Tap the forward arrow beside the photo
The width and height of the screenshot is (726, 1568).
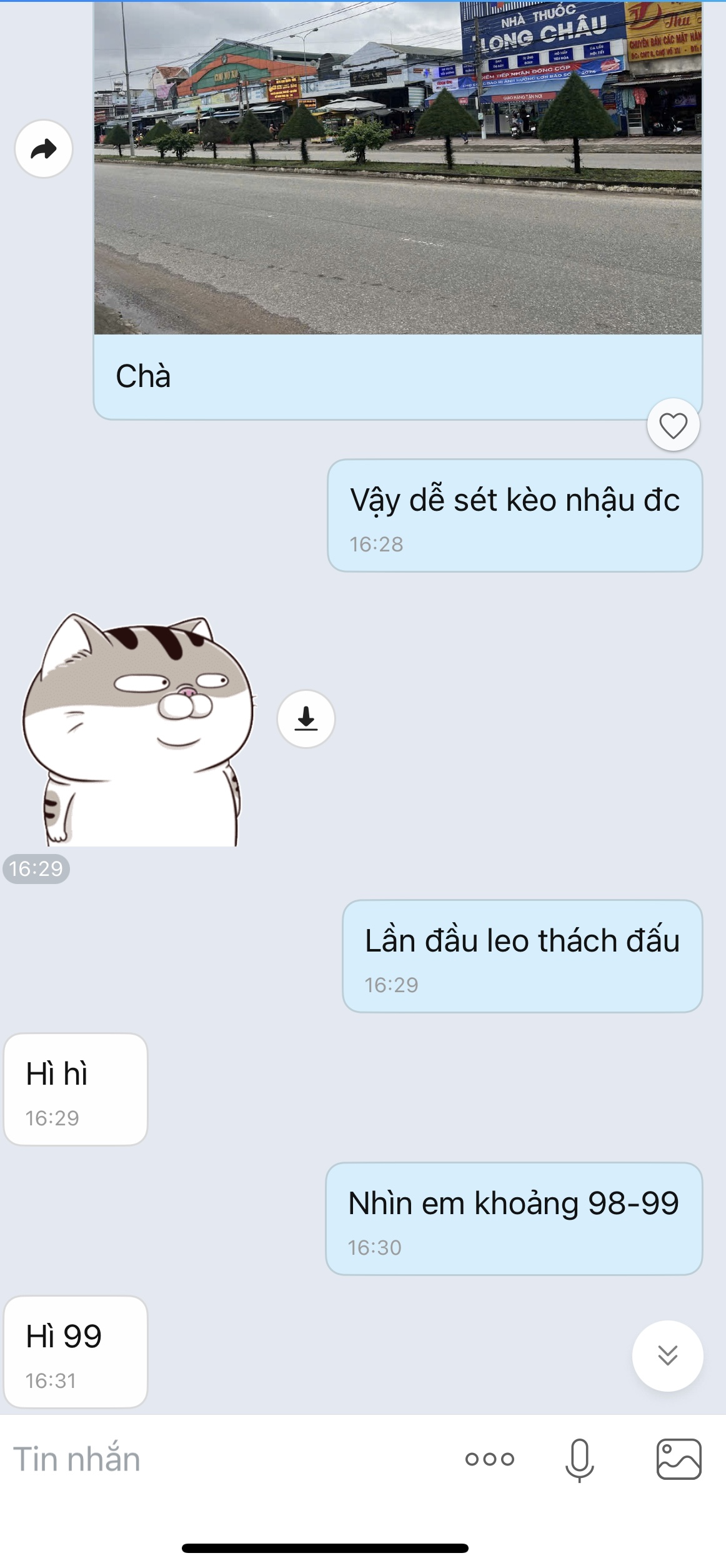[x=44, y=149]
